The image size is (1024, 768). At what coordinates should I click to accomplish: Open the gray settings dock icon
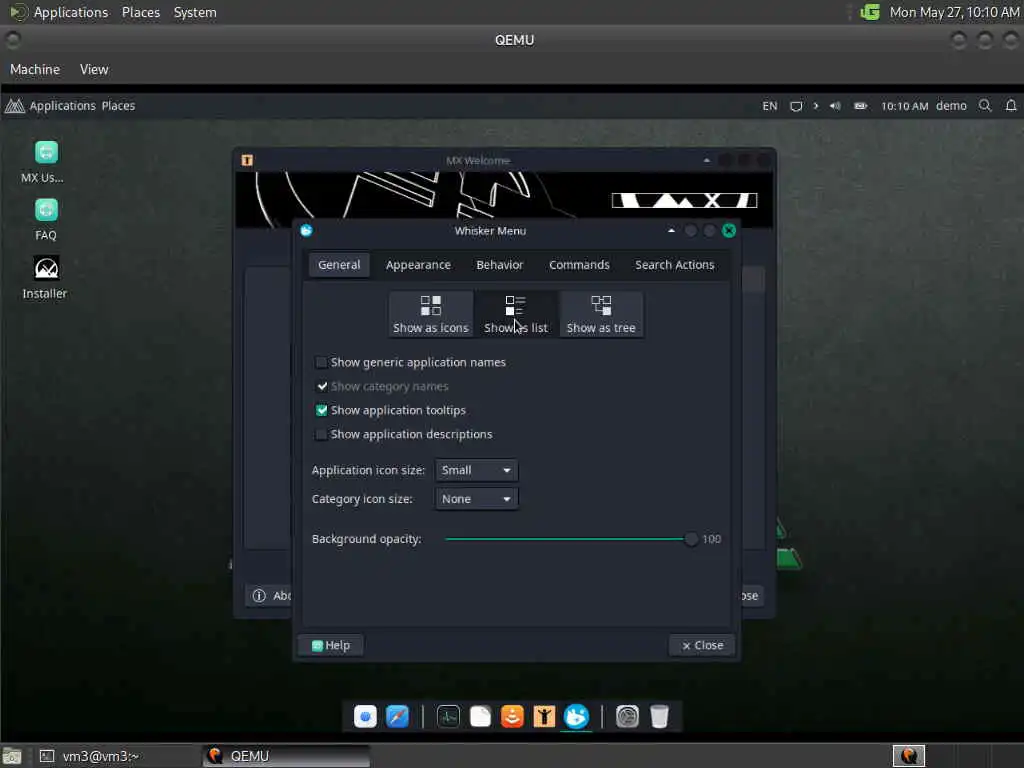click(x=627, y=716)
